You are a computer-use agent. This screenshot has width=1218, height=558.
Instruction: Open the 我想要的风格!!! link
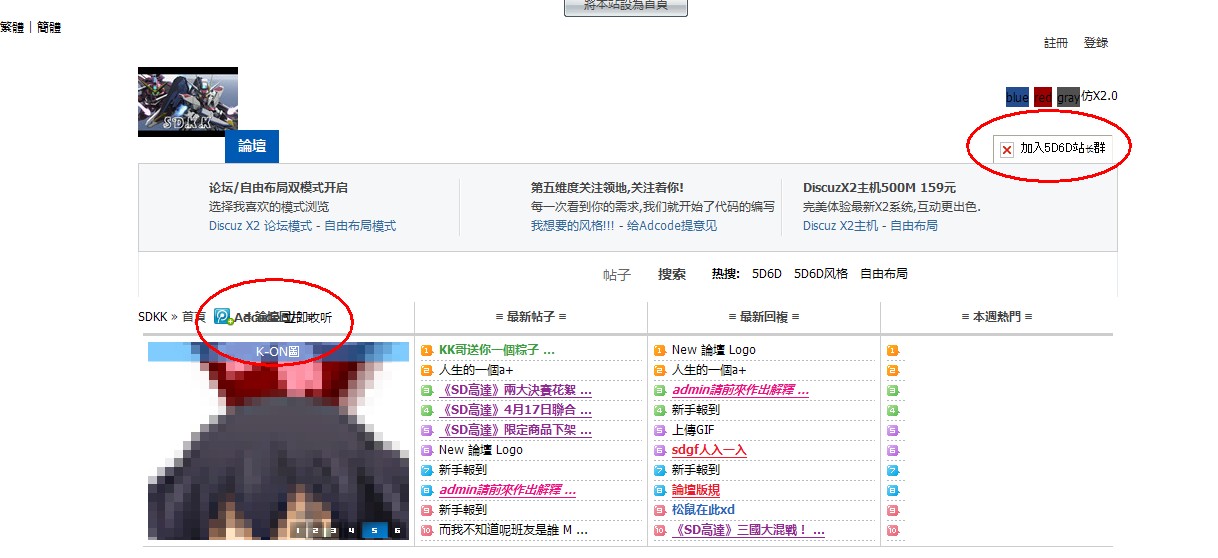pyautogui.click(x=573, y=226)
